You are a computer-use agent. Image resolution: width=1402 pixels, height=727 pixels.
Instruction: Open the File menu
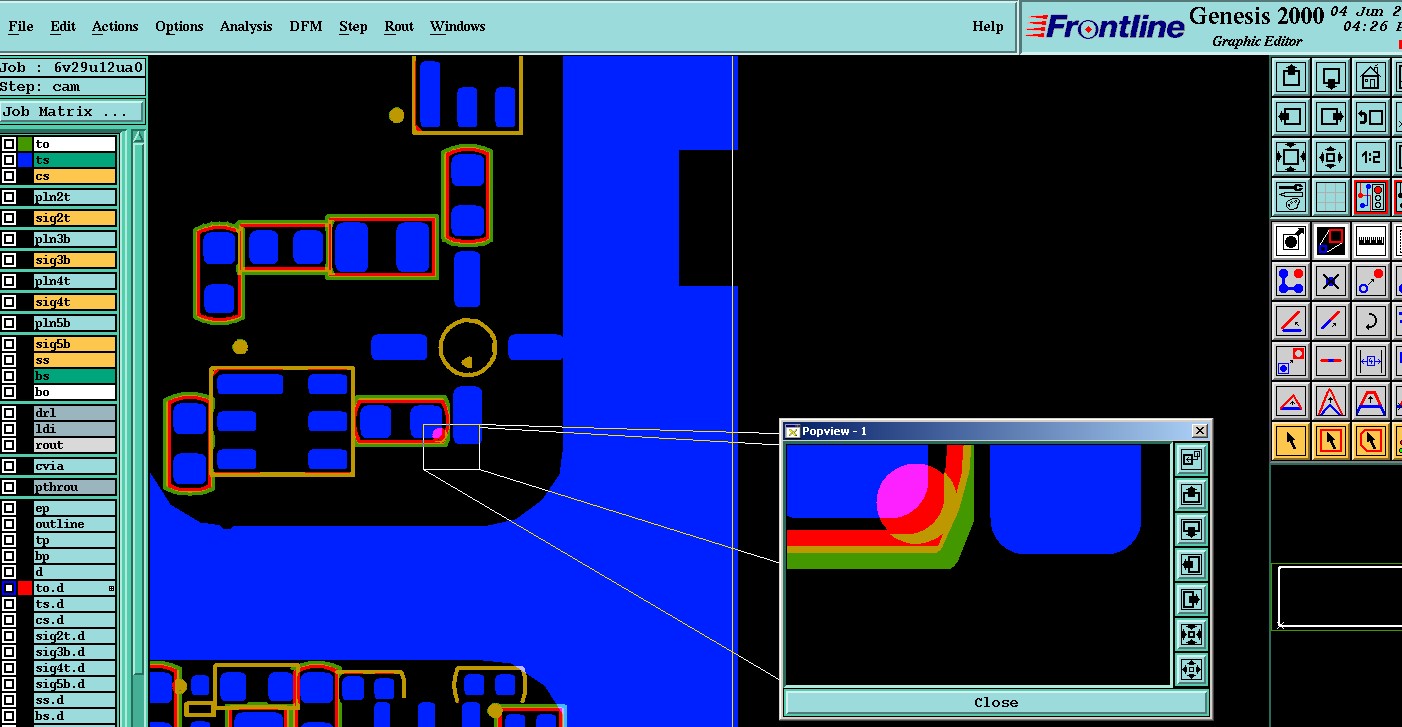[20, 26]
